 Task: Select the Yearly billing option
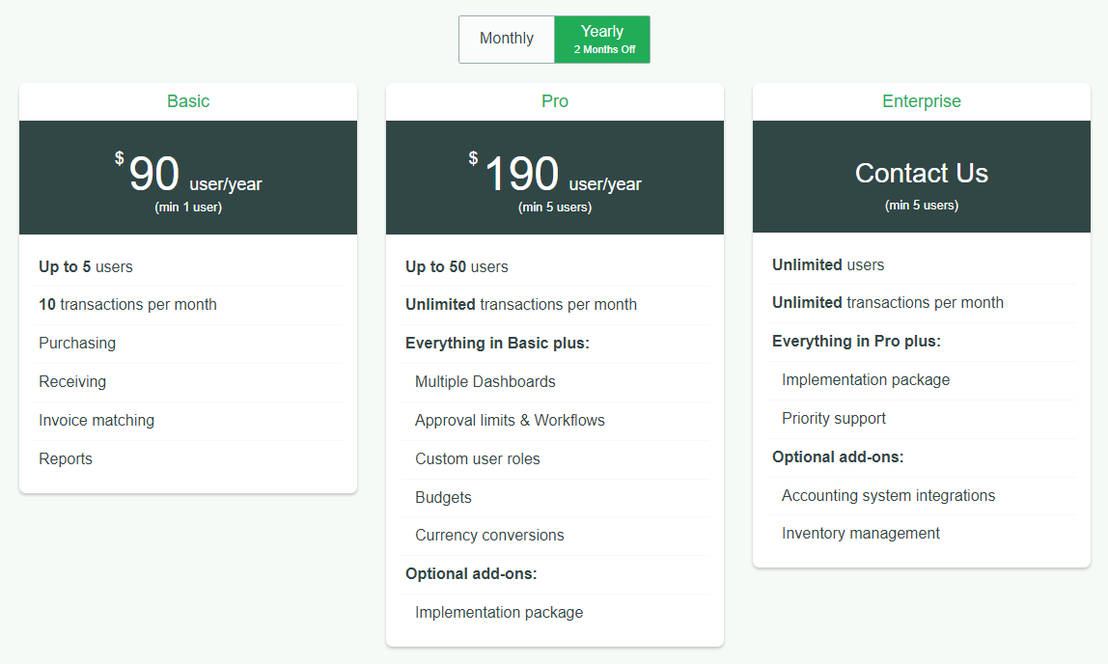(x=603, y=39)
